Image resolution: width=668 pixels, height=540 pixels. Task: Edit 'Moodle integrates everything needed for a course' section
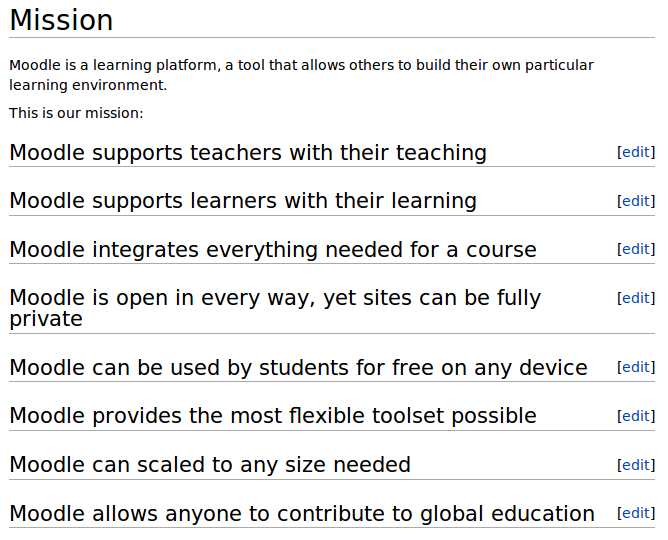tap(636, 249)
